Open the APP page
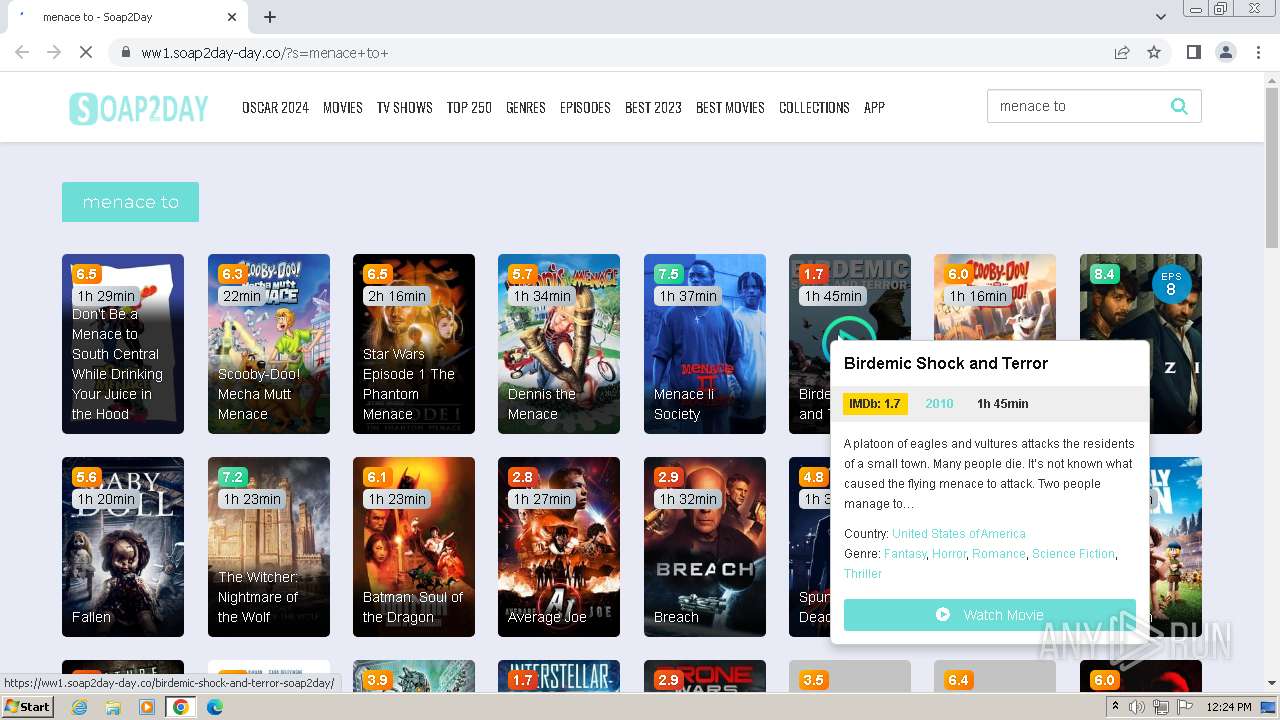 coord(874,107)
